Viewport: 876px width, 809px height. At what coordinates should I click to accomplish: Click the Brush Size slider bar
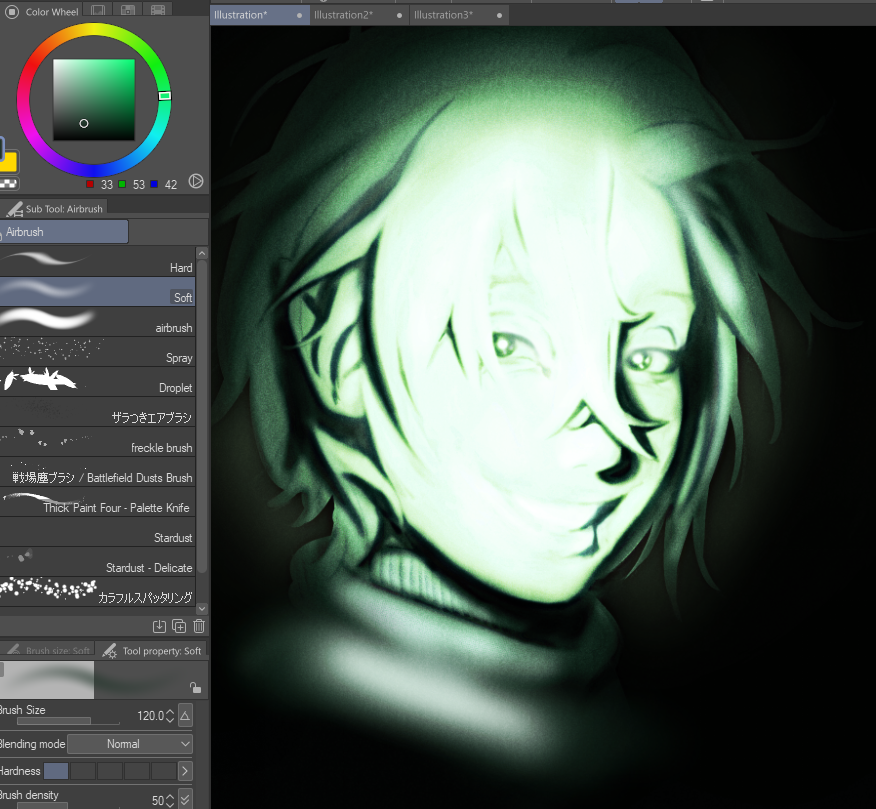click(60, 721)
